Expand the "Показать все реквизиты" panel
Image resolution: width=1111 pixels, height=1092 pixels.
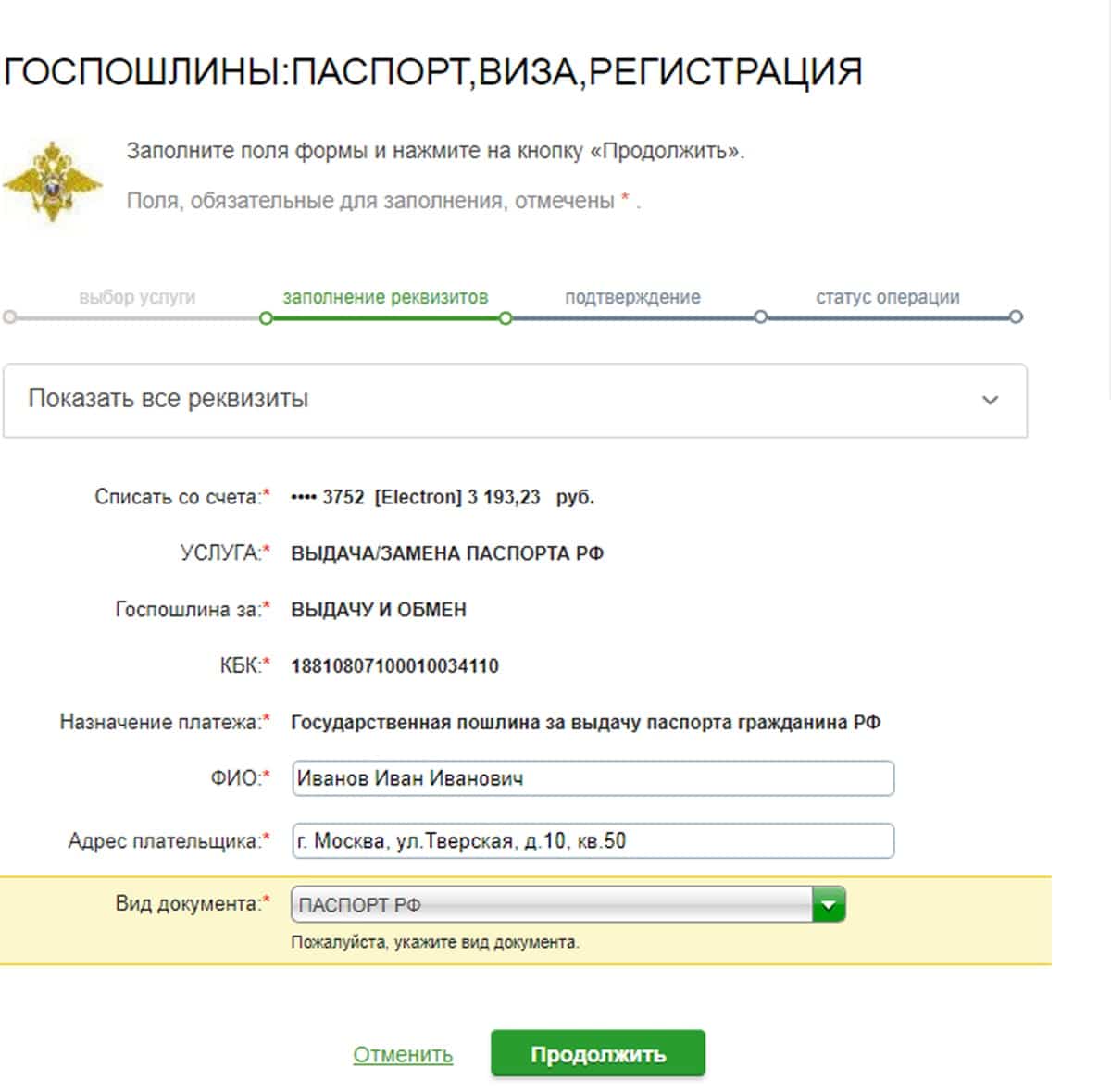[x=515, y=400]
